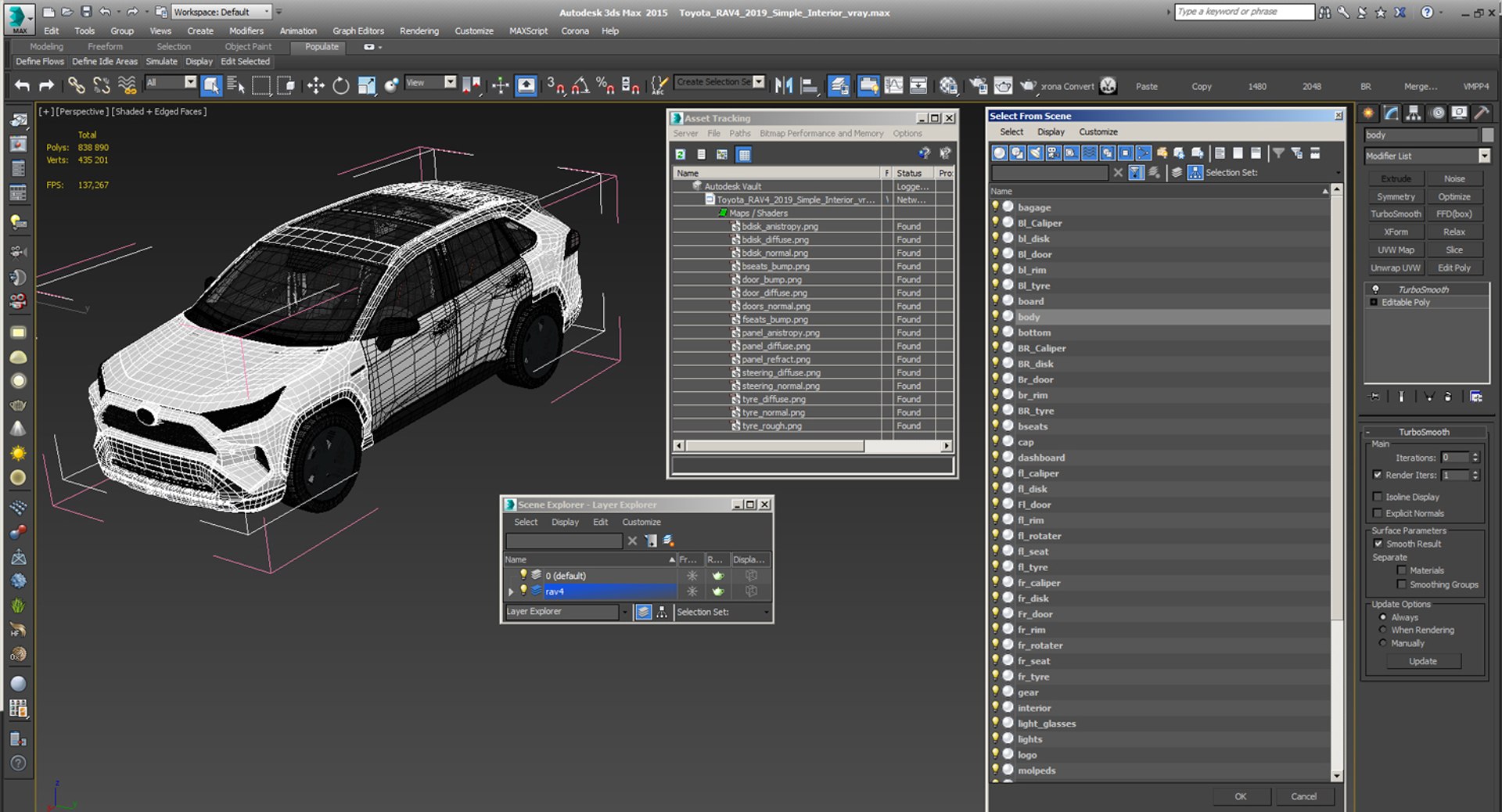The image size is (1502, 812).
Task: Click the TurboSmooth Update button
Action: (1423, 661)
